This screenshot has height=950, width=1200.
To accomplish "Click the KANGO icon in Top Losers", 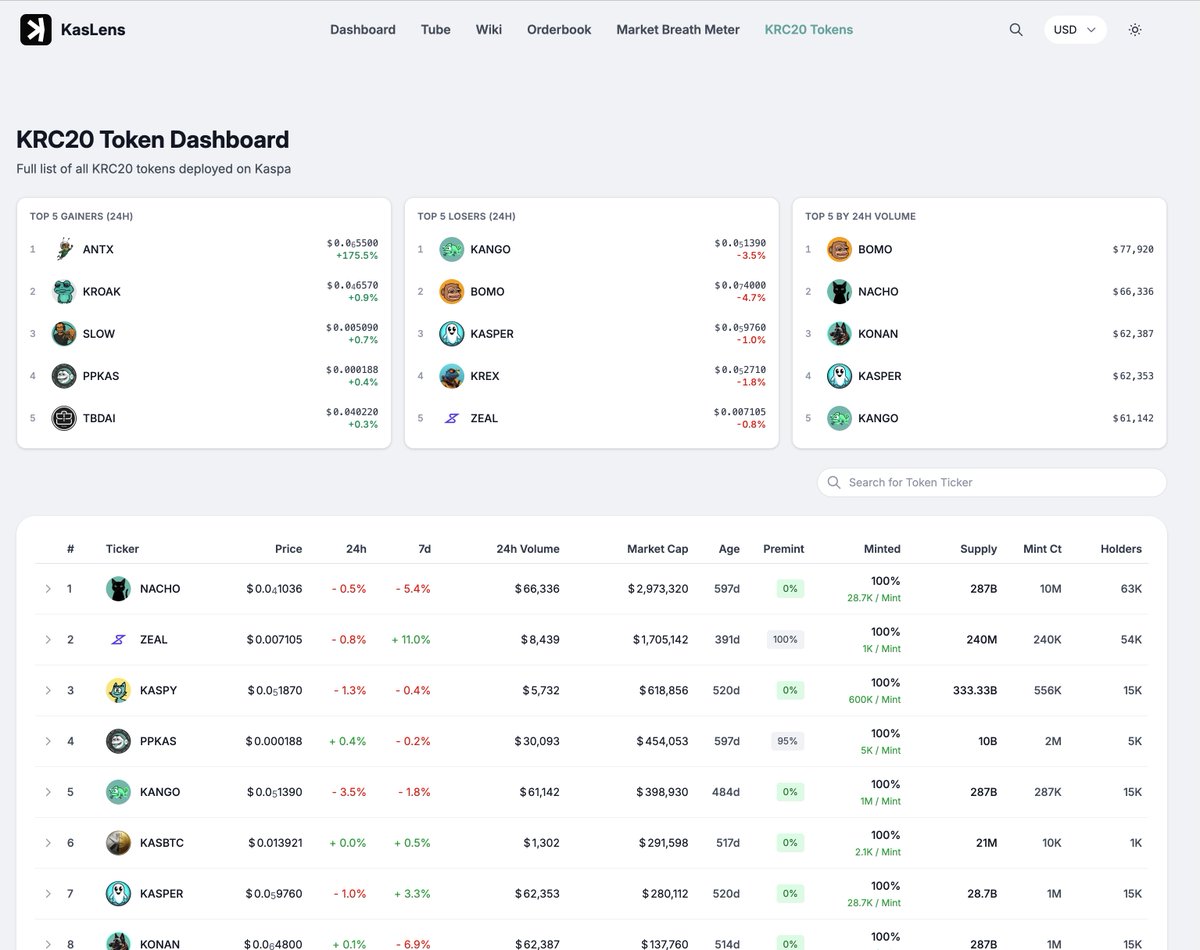I will pos(452,249).
